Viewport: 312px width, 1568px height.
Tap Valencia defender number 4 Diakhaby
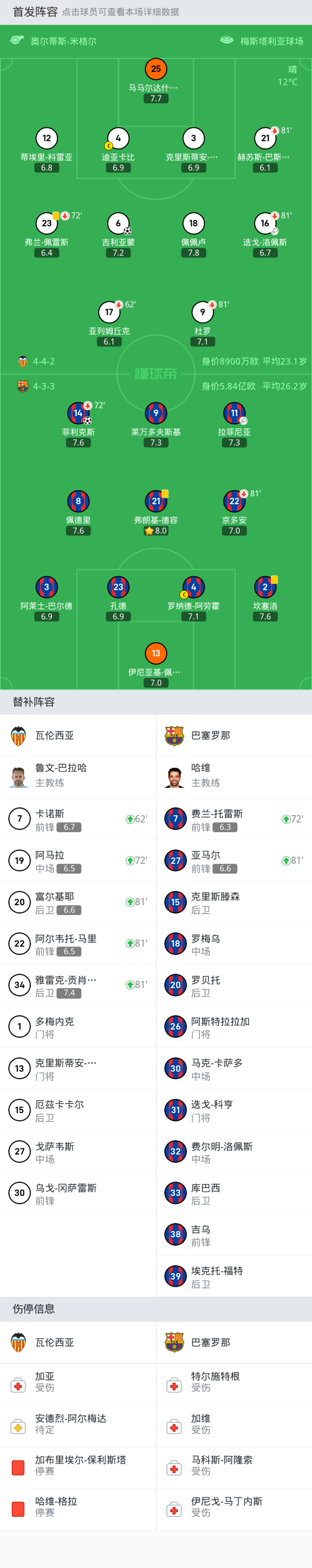(118, 139)
